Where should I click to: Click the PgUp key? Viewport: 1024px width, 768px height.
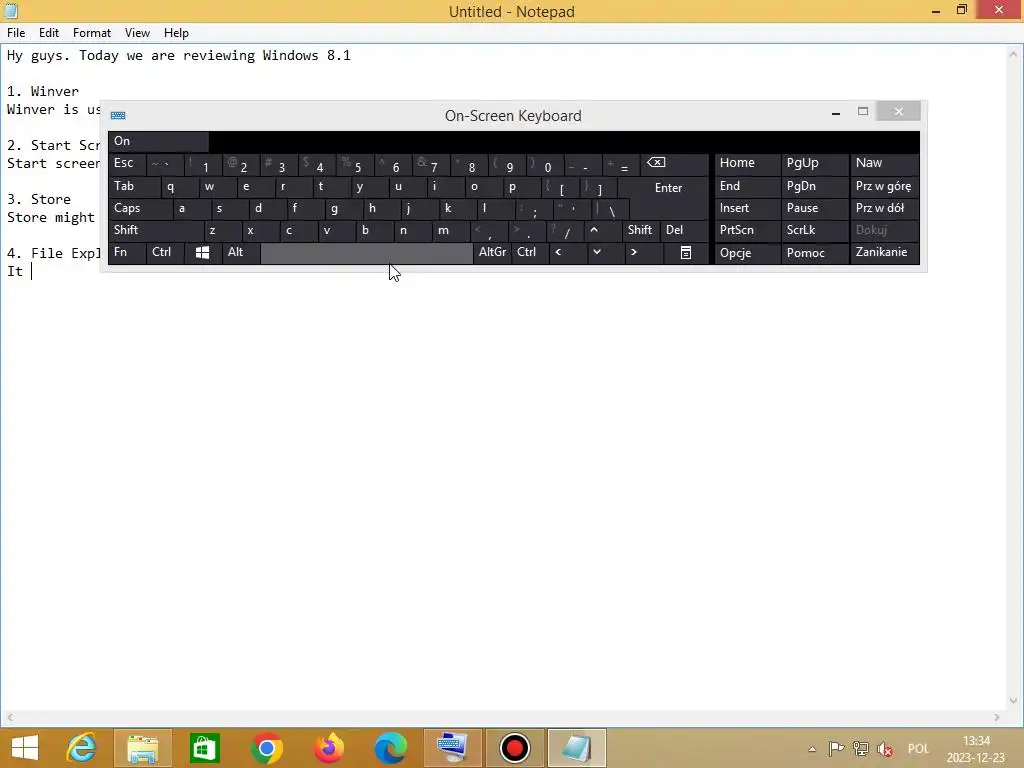(815, 163)
